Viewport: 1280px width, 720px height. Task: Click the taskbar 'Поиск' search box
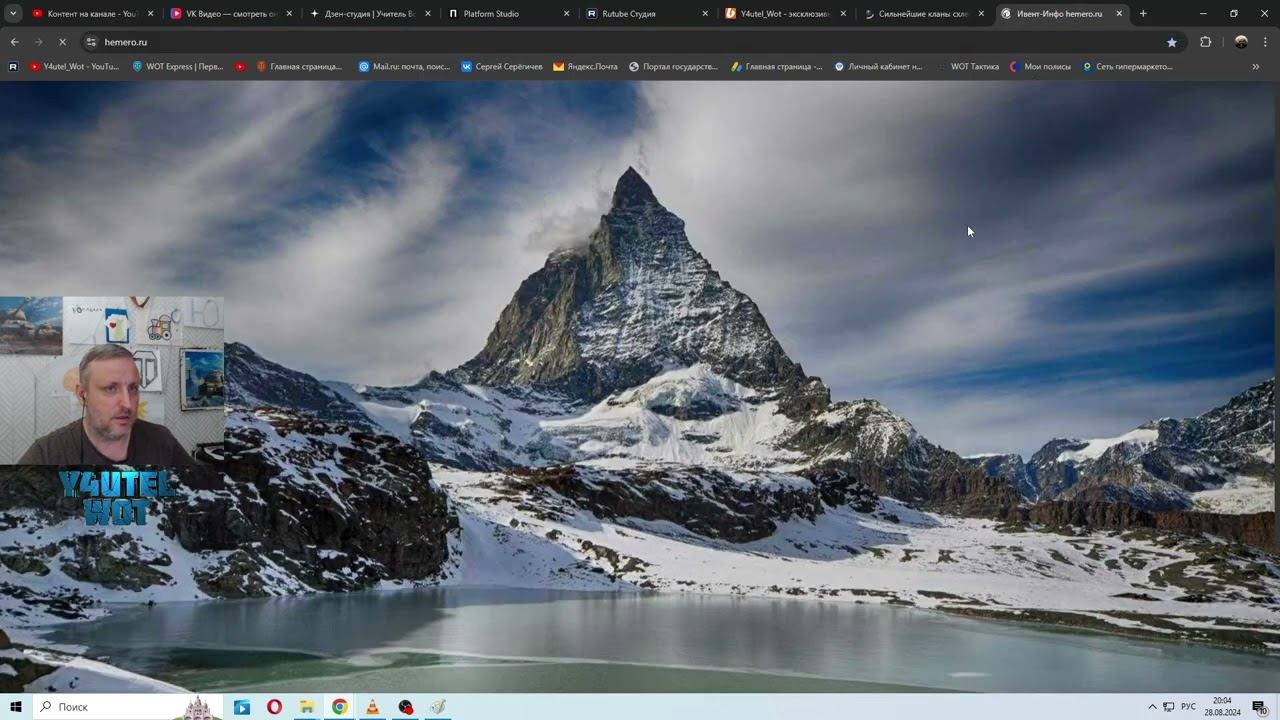[128, 707]
